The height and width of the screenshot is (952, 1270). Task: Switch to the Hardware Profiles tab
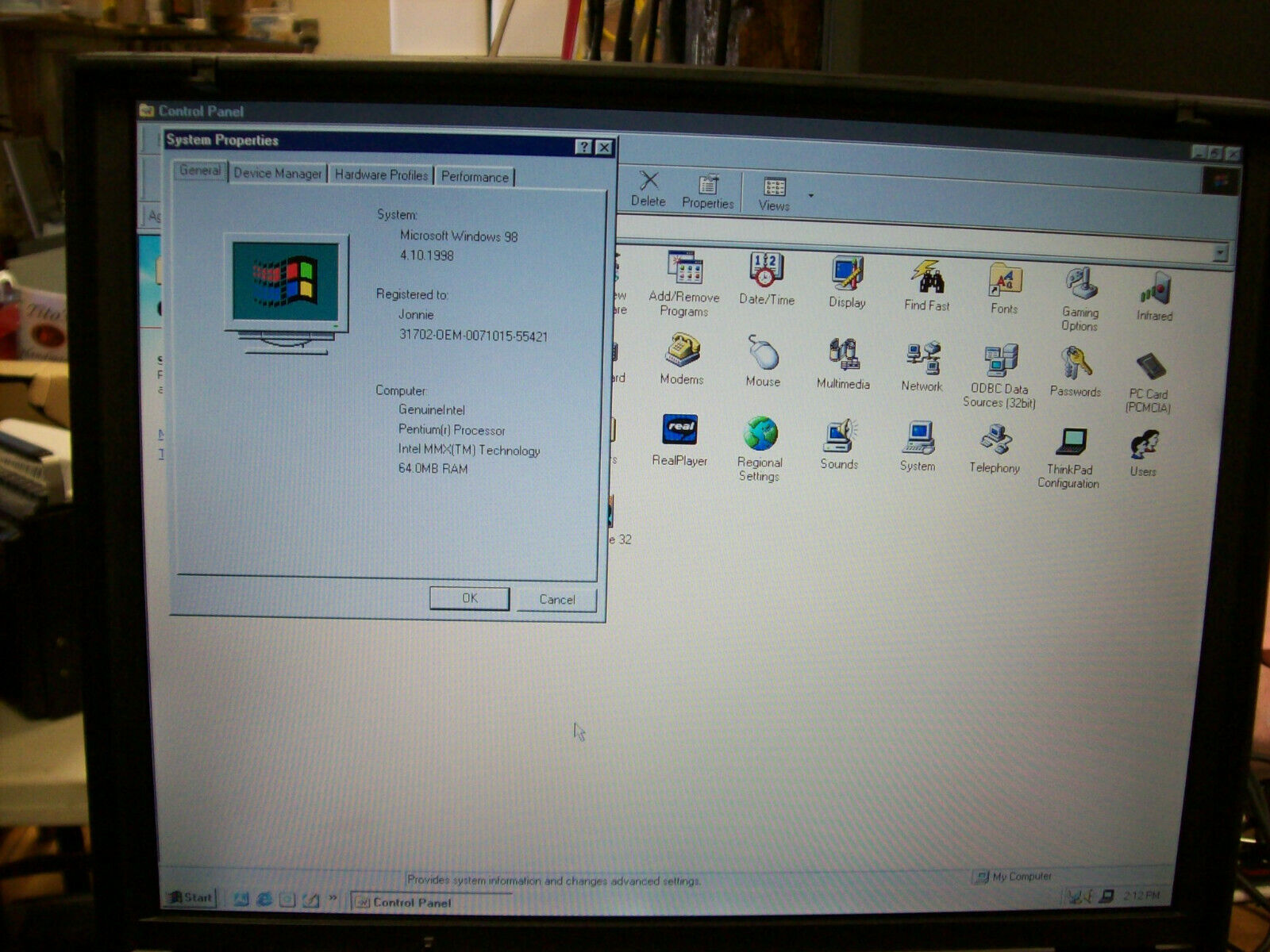[381, 175]
